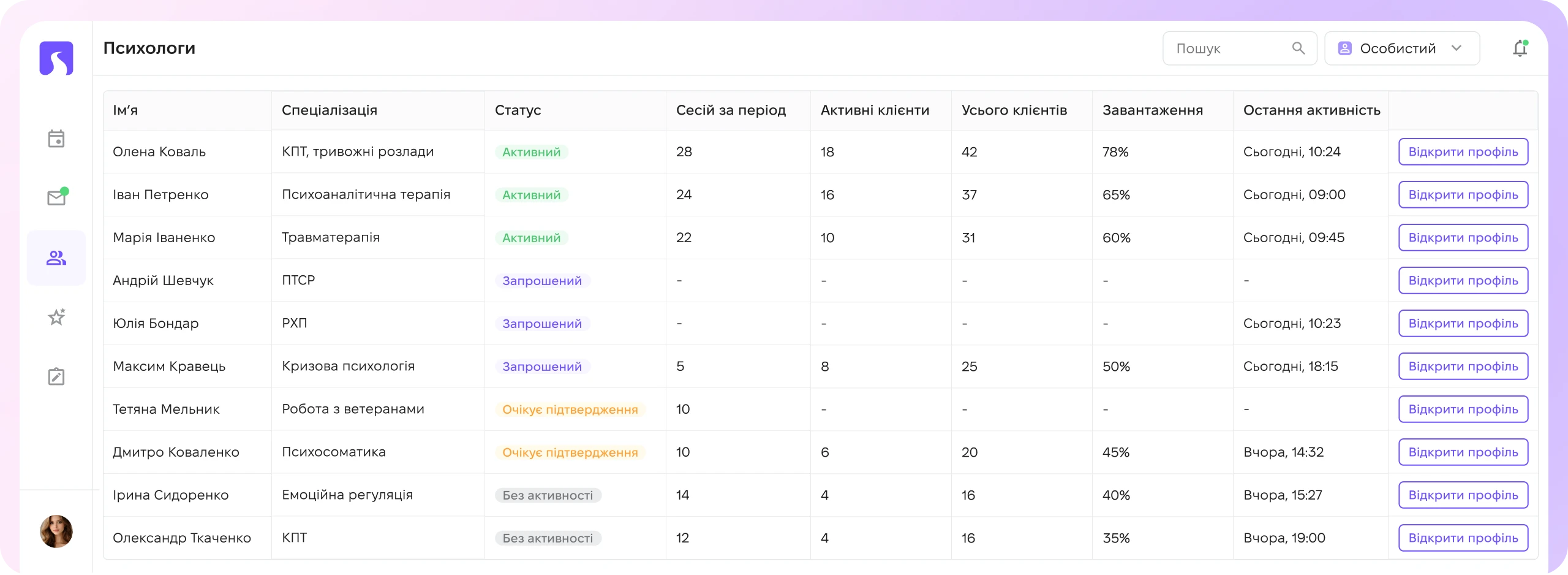Select the name Ірина Сидоренко
The width and height of the screenshot is (1568, 575).
[170, 495]
